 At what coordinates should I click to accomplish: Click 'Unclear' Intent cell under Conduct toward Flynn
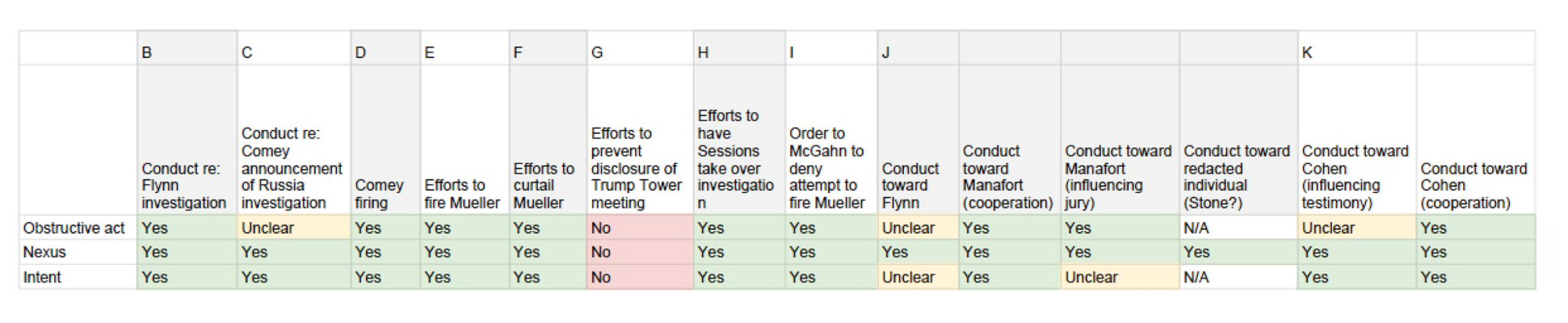917,277
